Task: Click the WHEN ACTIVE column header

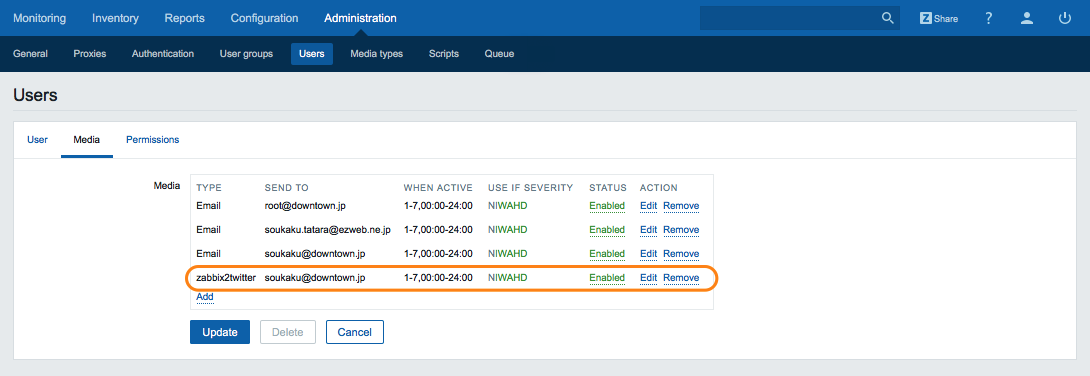Action: [438, 188]
